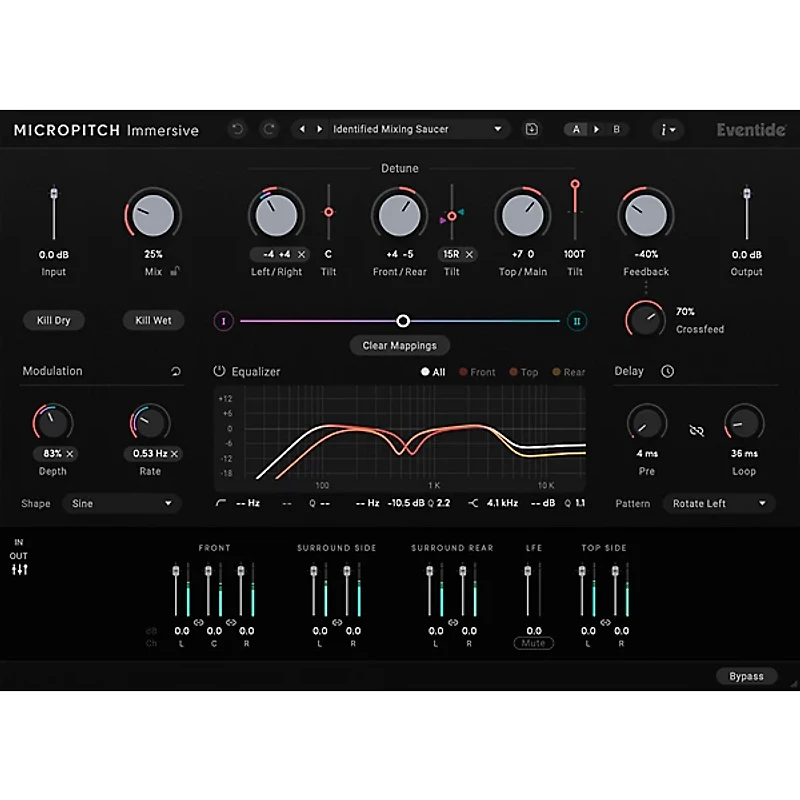This screenshot has height=800, width=800.
Task: Toggle Kill Wet
Action: 153,320
